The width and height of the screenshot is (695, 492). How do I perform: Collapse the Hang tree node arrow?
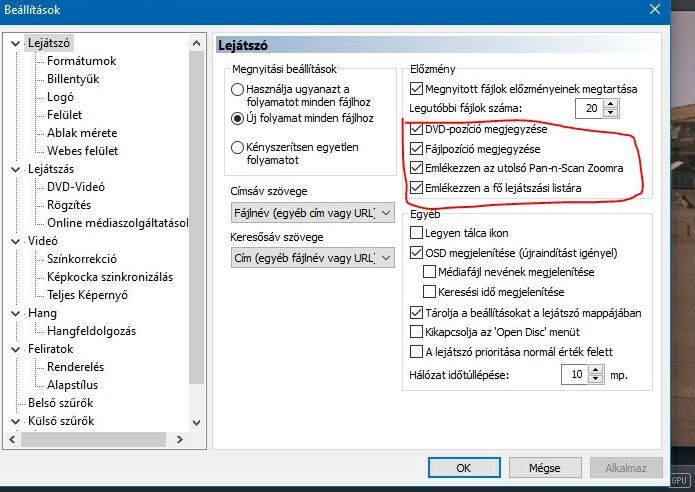point(16,313)
